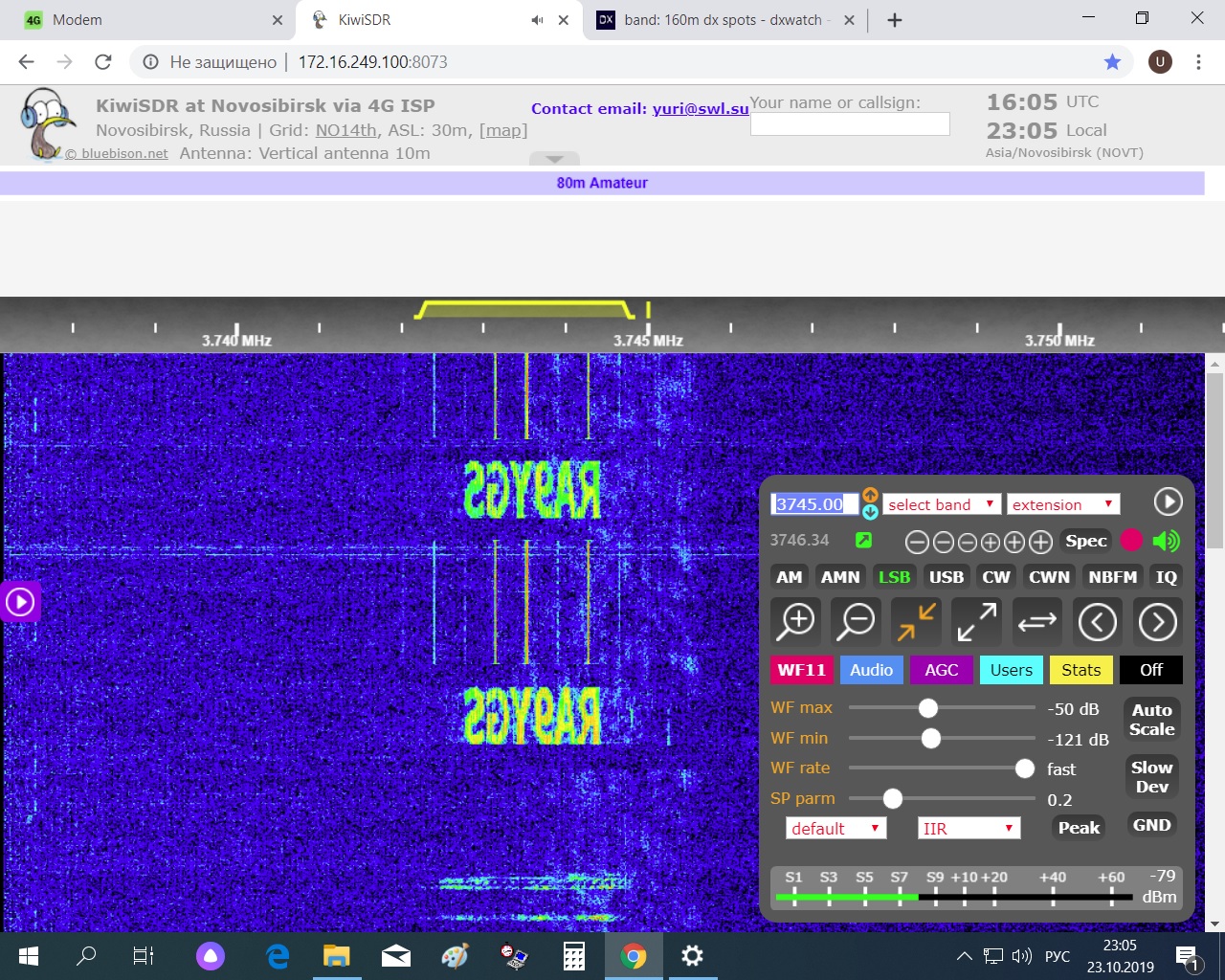This screenshot has width=1225, height=980.
Task: Click the waterfall zoom out magnifier icon
Action: (856, 622)
